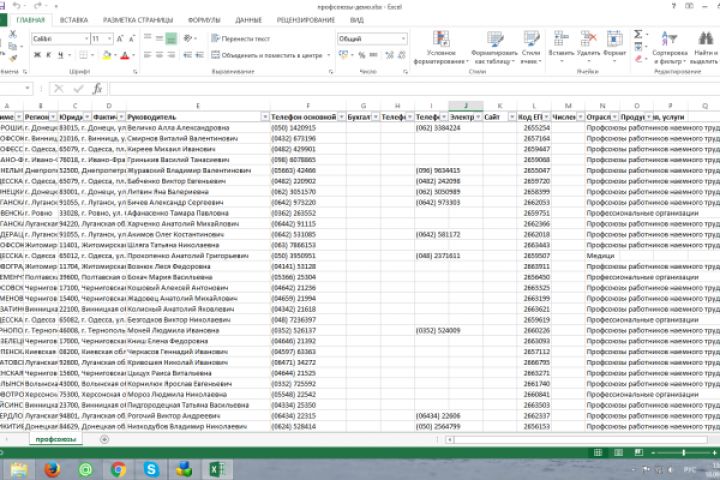Open Сортировка и фильтр
Image resolution: width=720 pixels, height=480 pixels.
click(669, 48)
